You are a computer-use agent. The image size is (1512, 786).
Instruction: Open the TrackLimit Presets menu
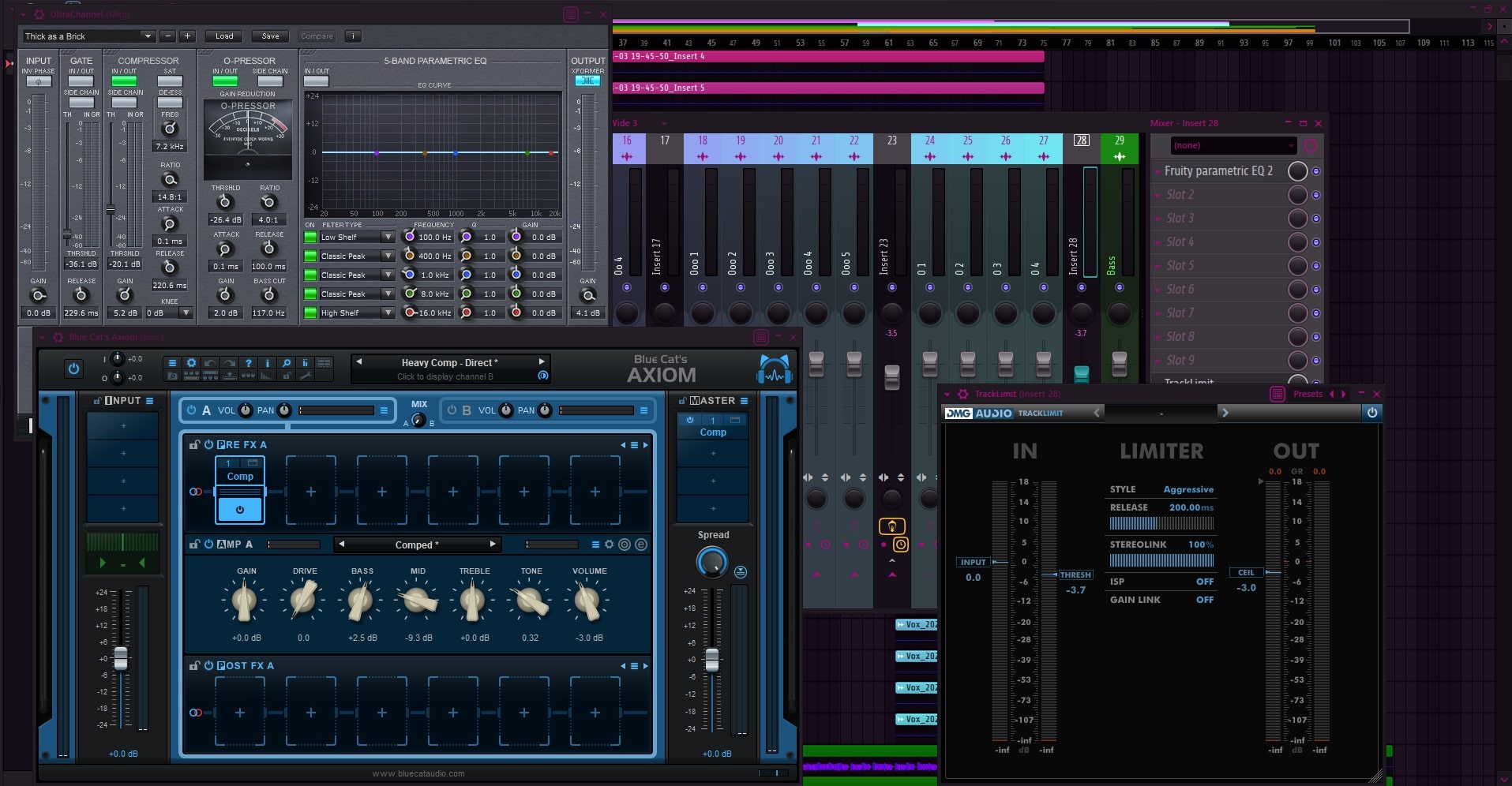(1308, 394)
